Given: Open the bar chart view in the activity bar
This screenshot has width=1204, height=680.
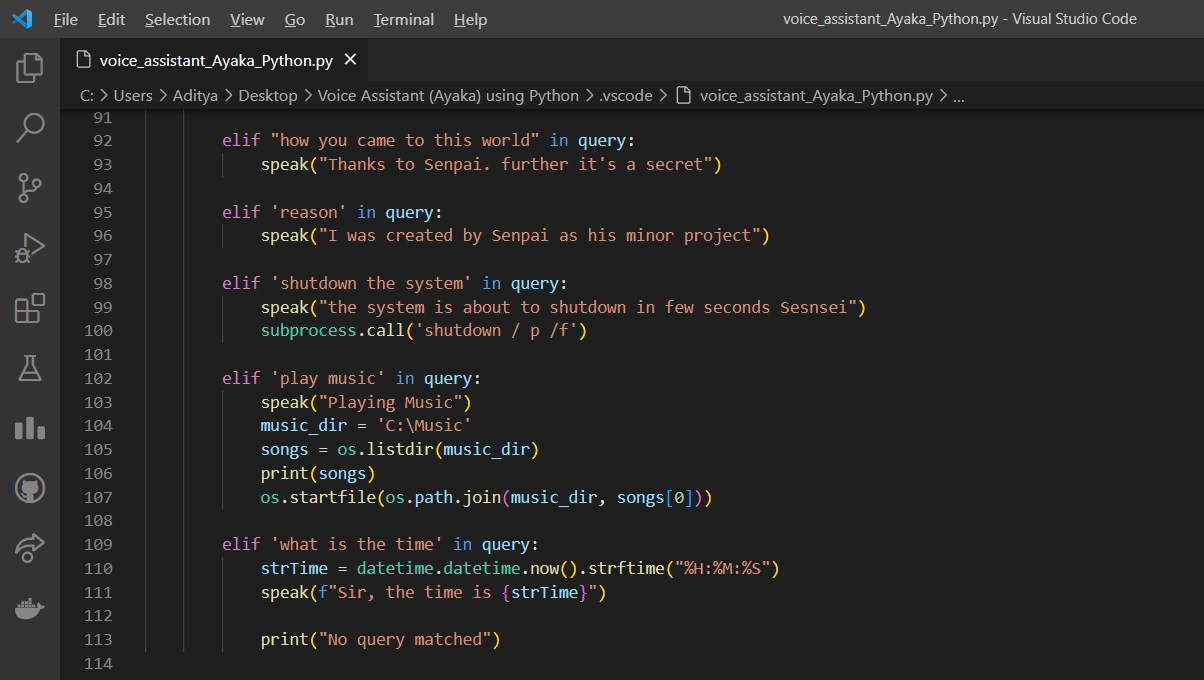Looking at the screenshot, I should click(x=30, y=428).
